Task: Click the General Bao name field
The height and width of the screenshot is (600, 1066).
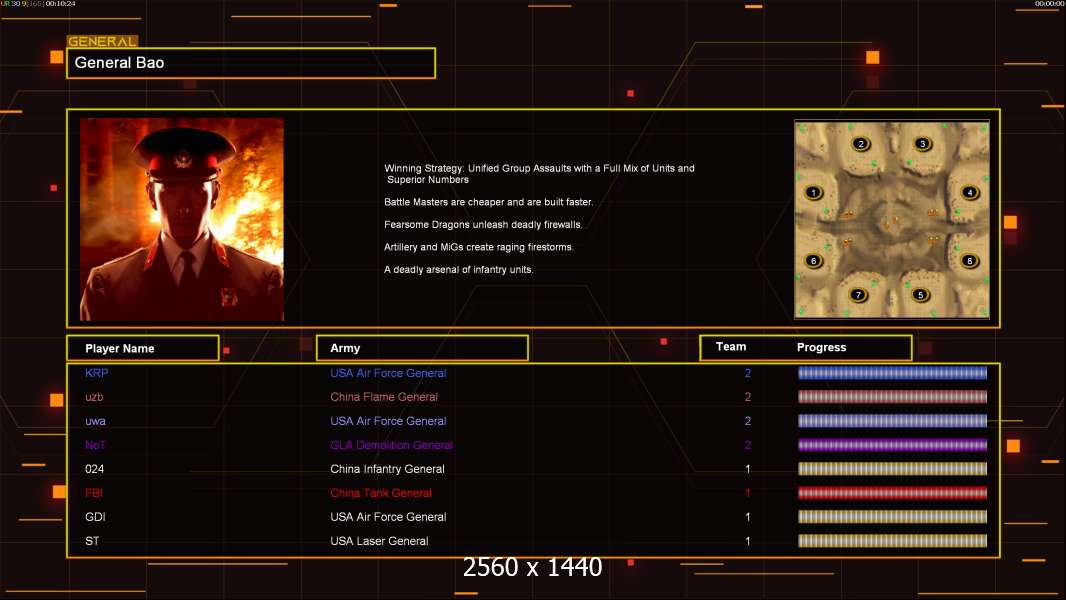Action: pos(251,63)
